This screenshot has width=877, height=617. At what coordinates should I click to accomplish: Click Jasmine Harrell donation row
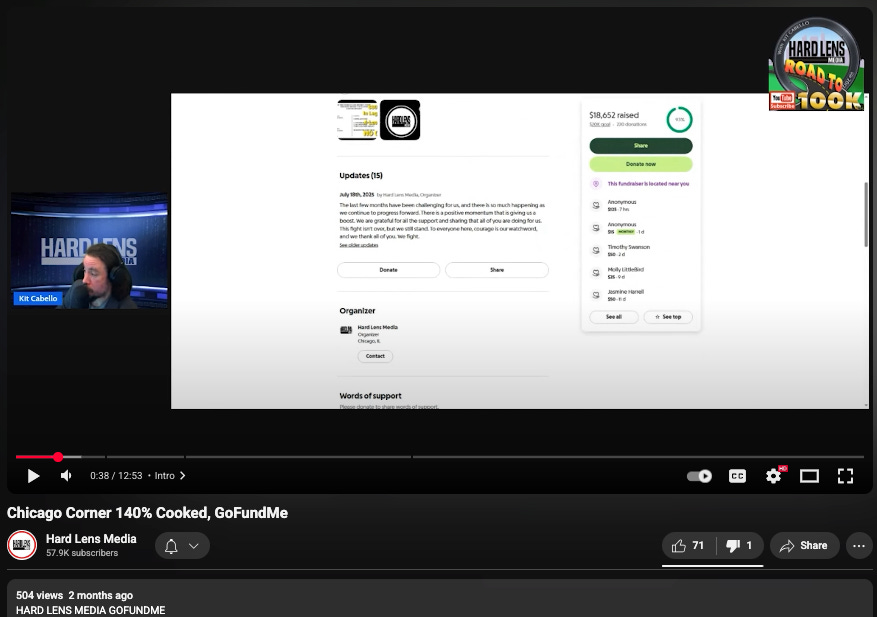[x=641, y=295]
